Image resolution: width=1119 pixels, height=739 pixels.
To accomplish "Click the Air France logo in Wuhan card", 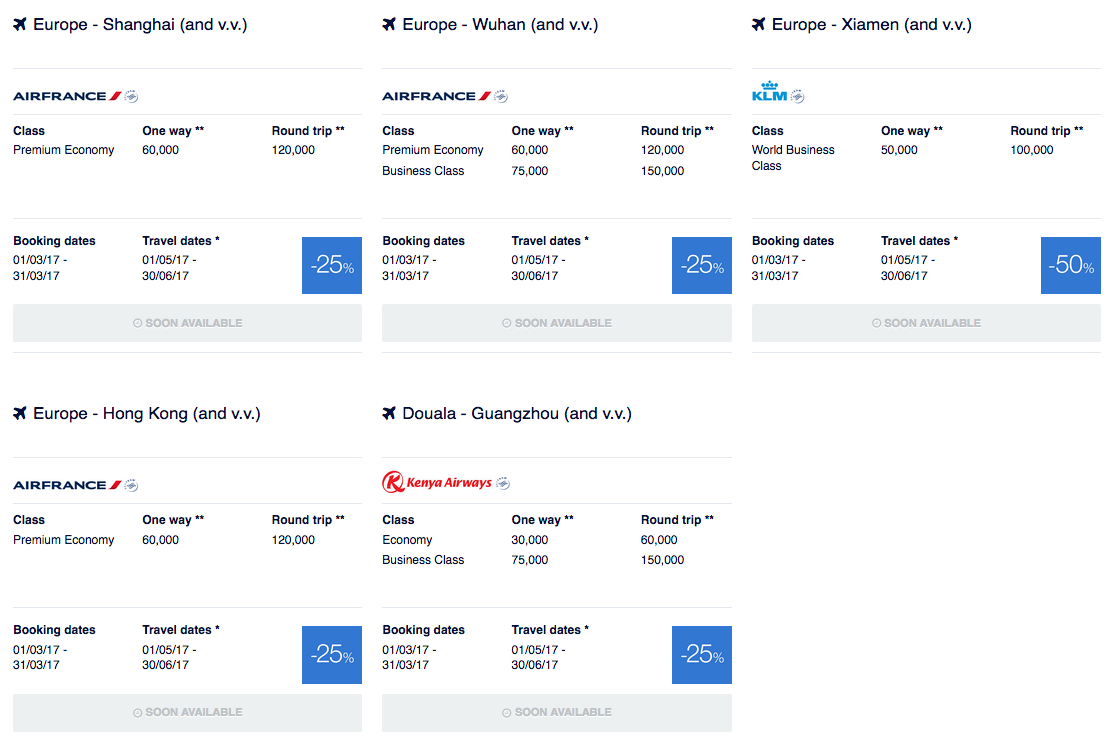I will pyautogui.click(x=444, y=96).
